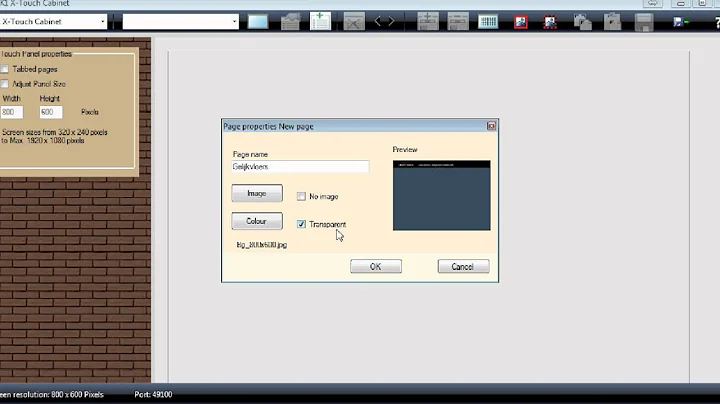
Task: Click the Bg_800x600.jpg filename text
Action: 262,245
